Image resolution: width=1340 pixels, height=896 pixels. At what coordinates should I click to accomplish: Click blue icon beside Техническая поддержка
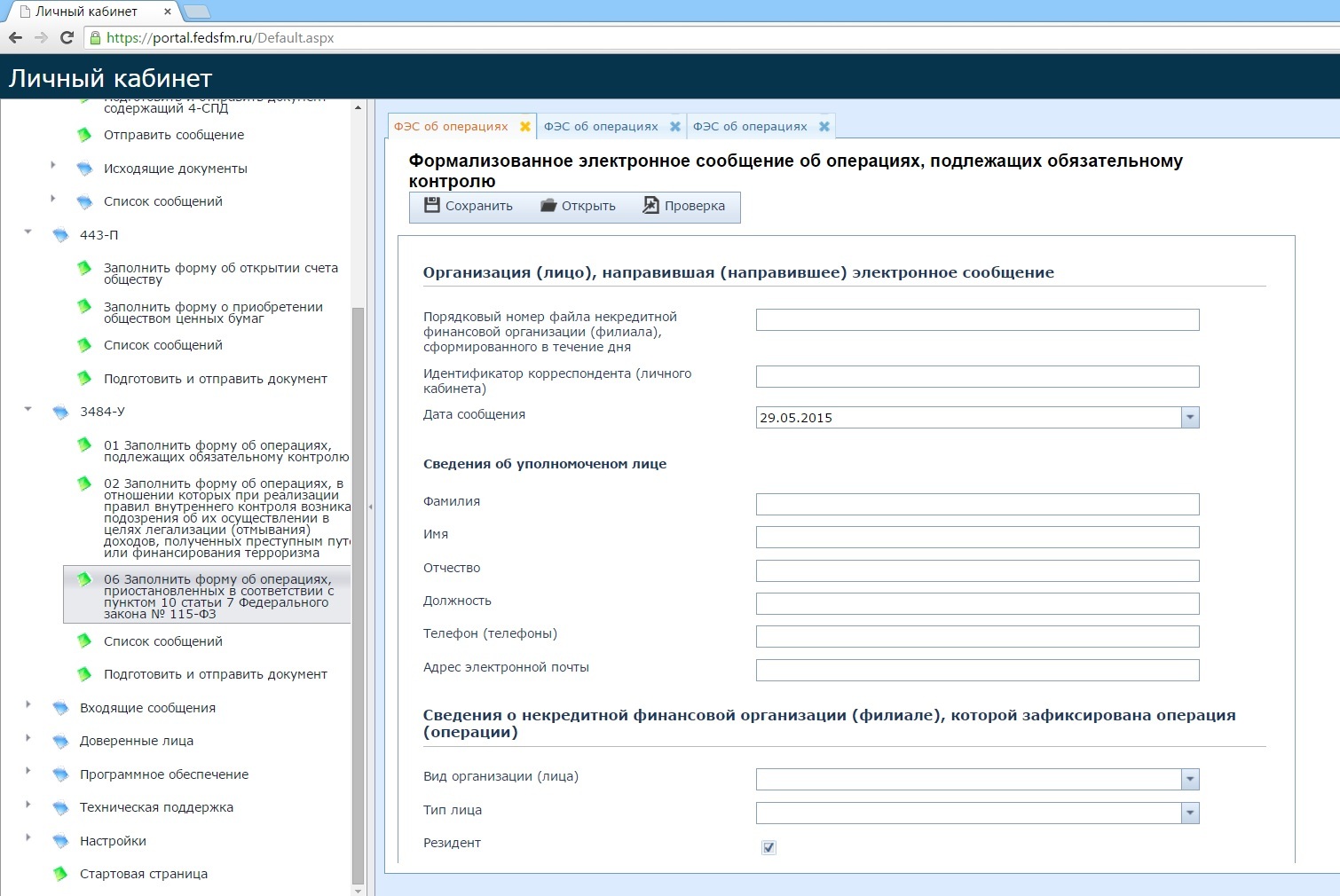pos(60,807)
